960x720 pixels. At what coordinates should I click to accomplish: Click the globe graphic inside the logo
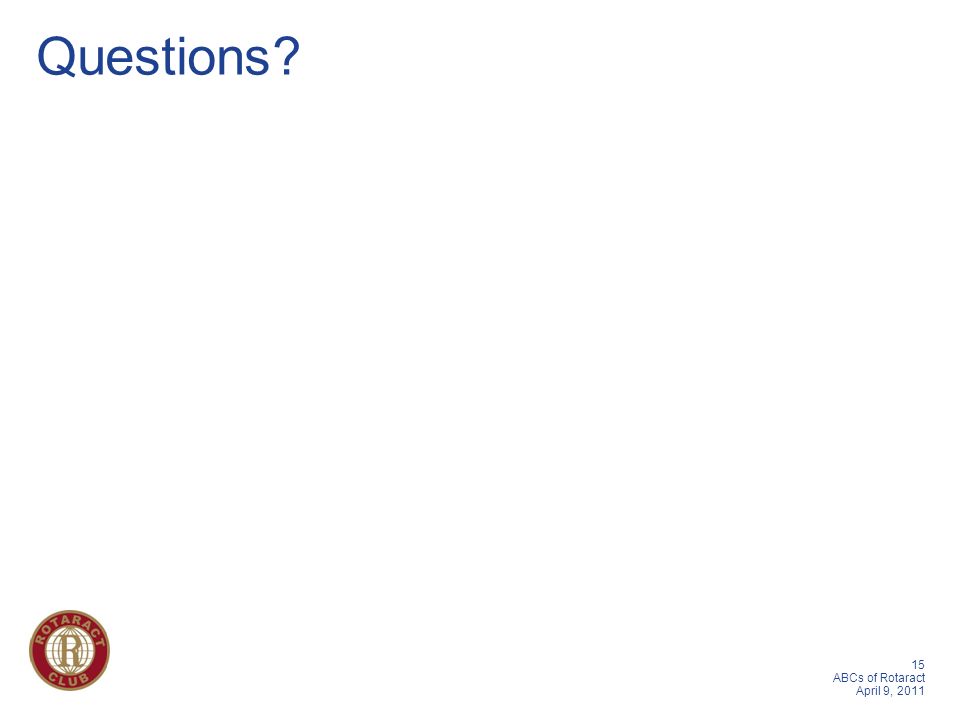pyautogui.click(x=70, y=650)
